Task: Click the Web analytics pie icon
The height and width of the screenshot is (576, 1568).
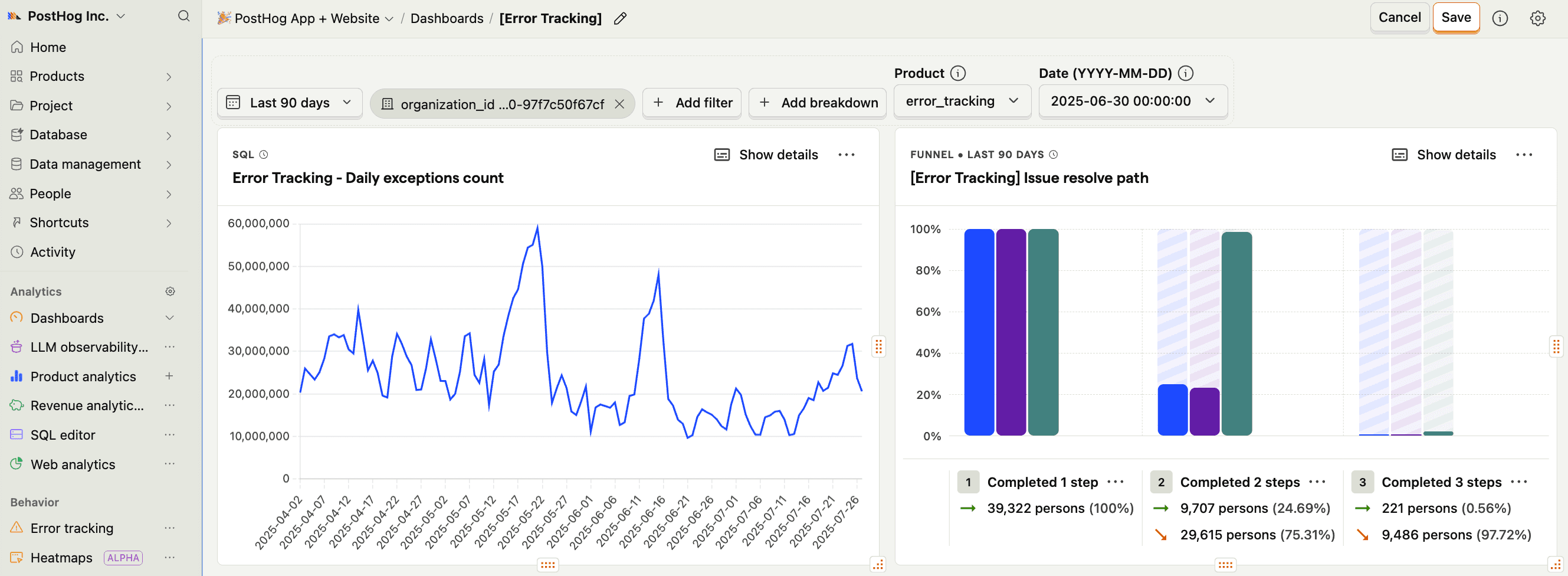Action: pos(17,464)
